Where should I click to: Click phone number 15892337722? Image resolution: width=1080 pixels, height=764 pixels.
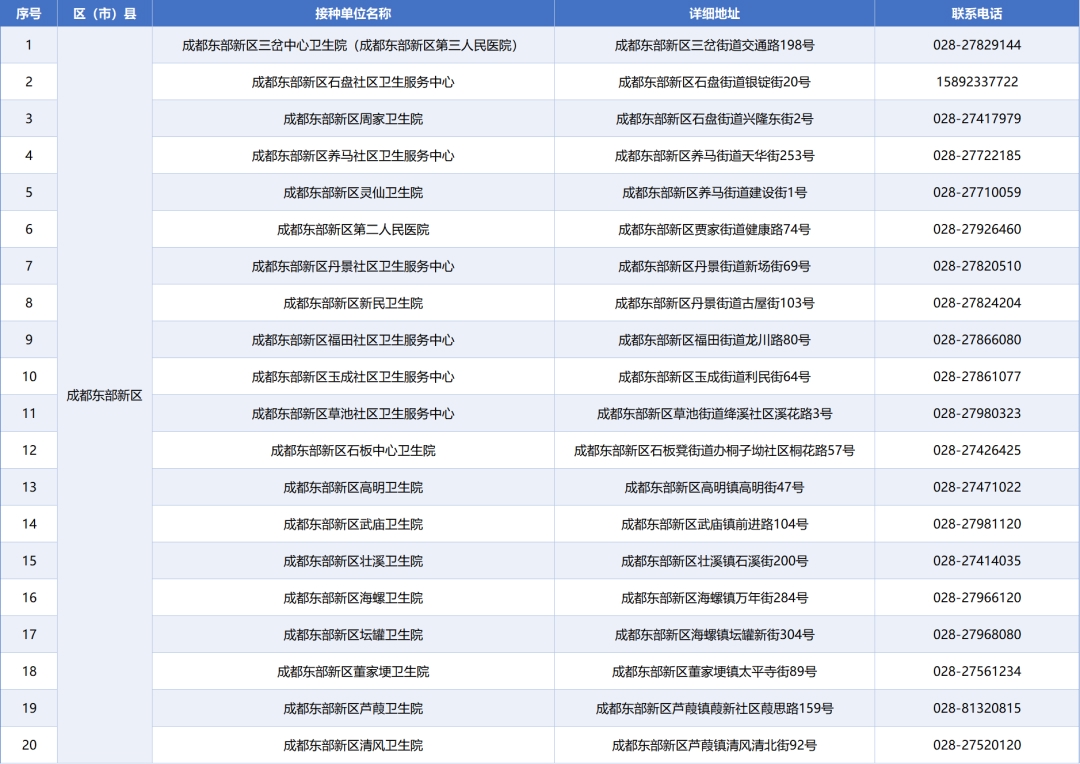coord(977,82)
